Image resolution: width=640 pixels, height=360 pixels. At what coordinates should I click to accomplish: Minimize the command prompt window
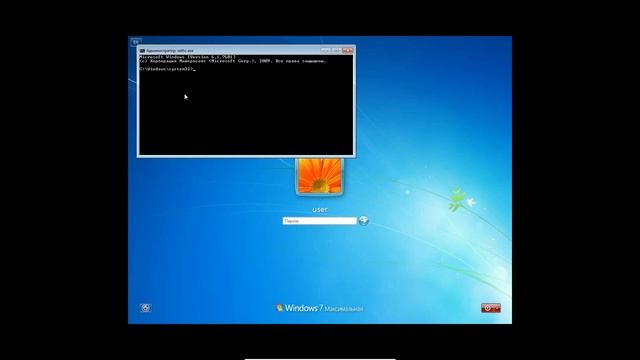click(326, 50)
